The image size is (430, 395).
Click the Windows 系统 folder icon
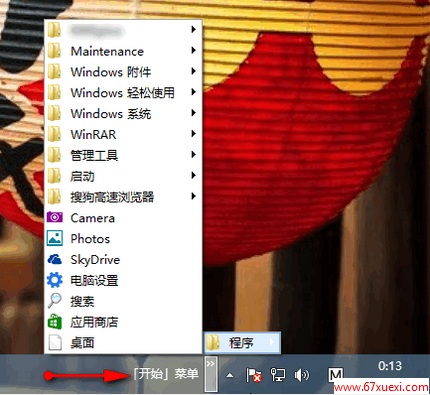[x=54, y=114]
